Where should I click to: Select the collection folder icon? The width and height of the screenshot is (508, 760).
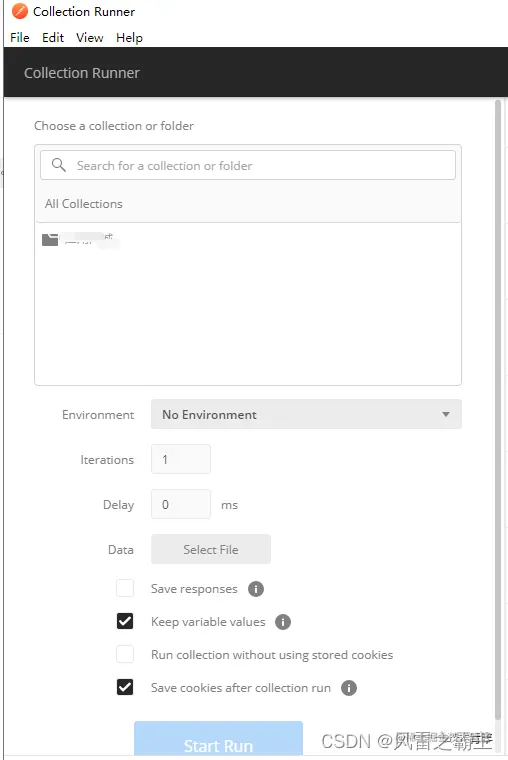pos(50,239)
